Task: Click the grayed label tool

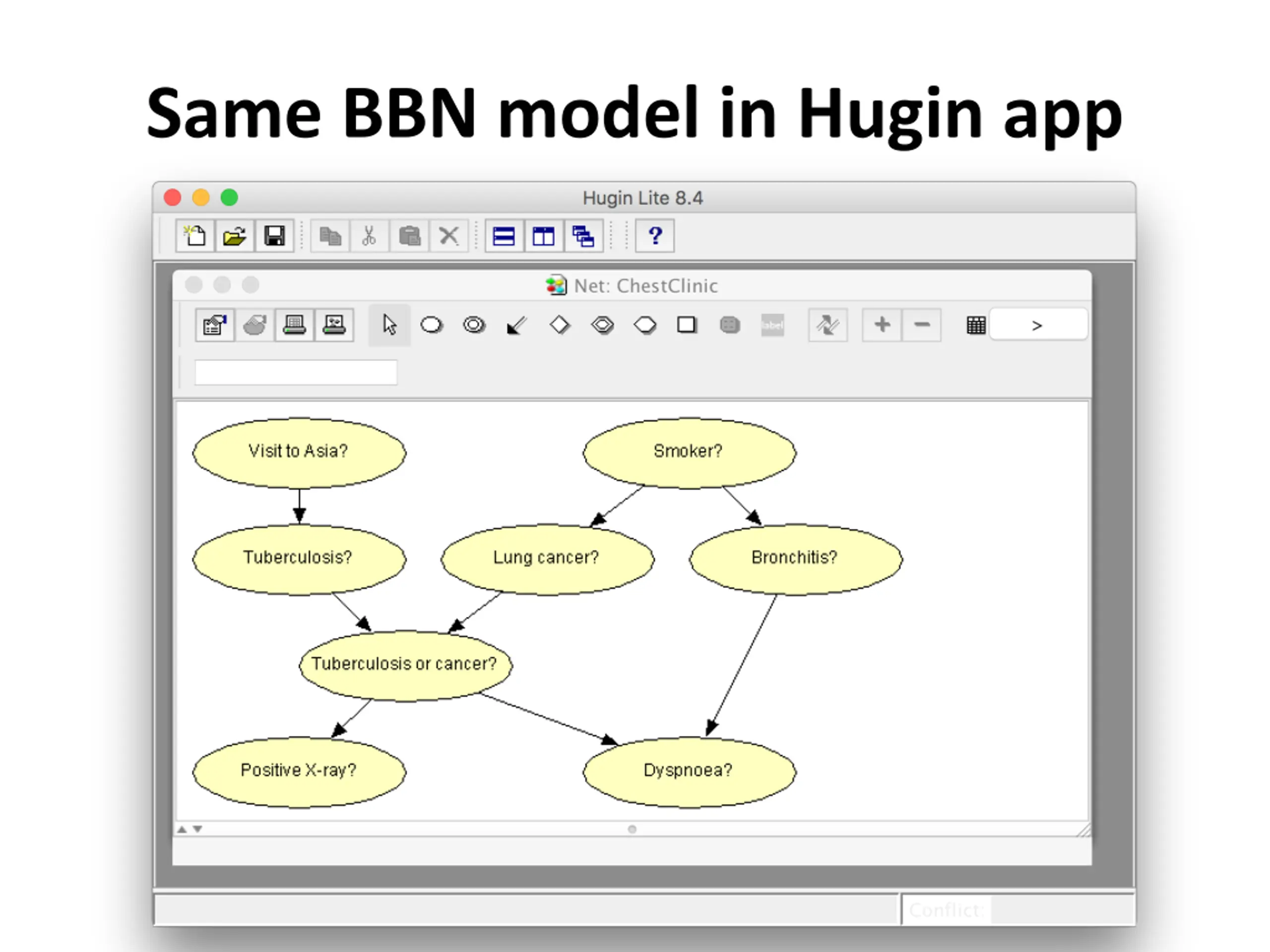Action: tap(773, 325)
